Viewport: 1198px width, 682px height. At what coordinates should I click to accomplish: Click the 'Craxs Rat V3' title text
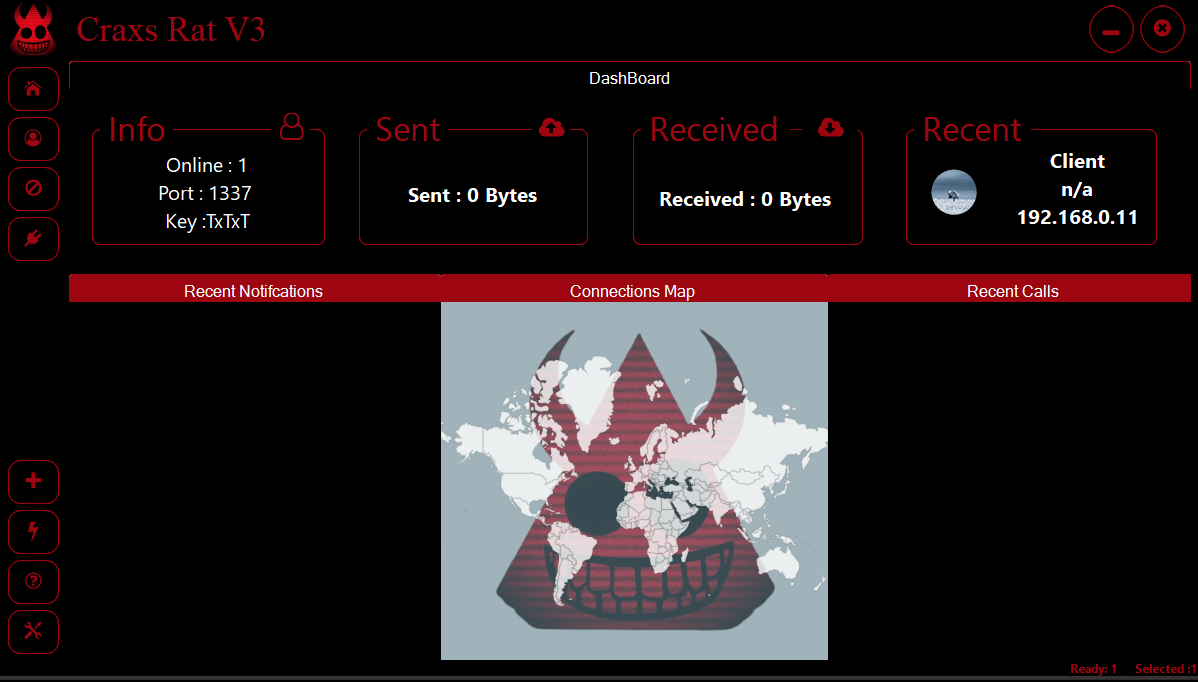(171, 30)
